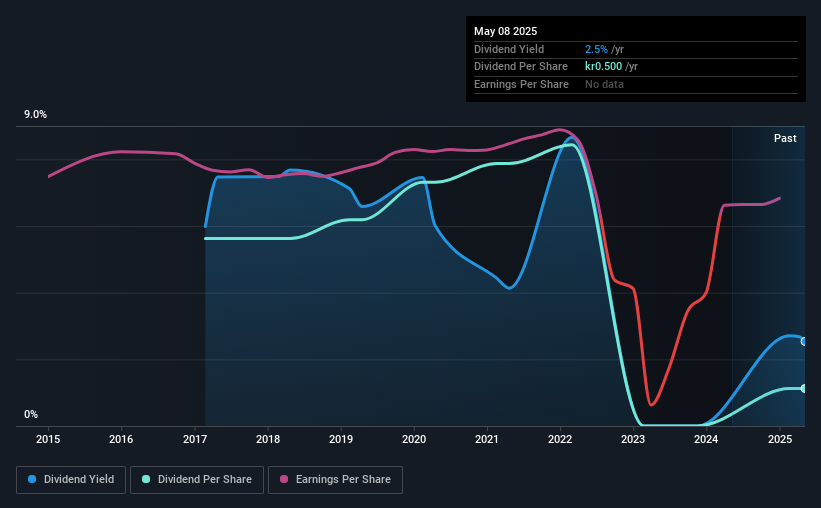The width and height of the screenshot is (821, 508).
Task: Click the 2021 x-axis year label
Action: 487,439
